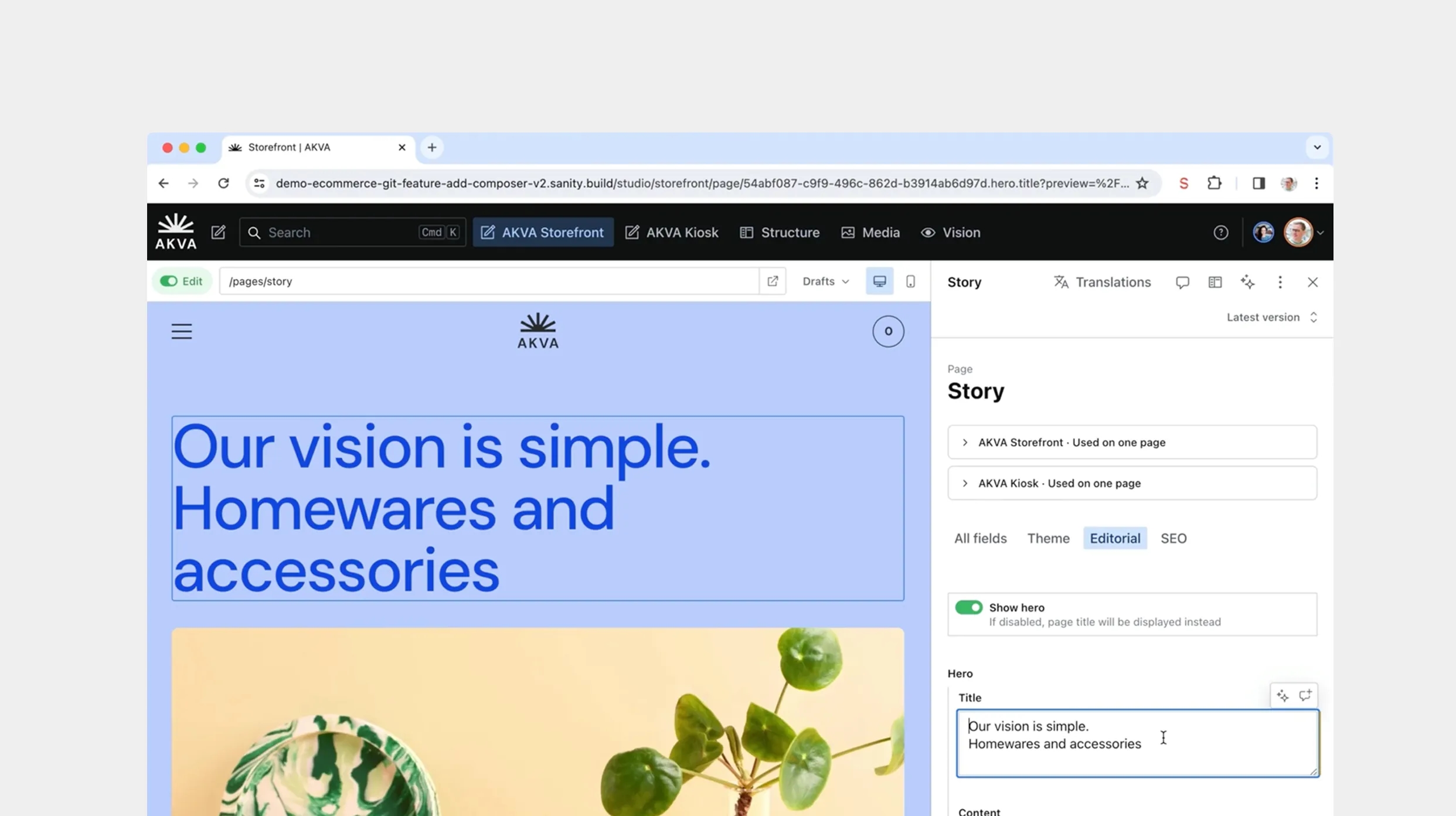This screenshot has width=1456, height=816.
Task: Switch preview to mobile viewport icon
Action: [x=910, y=281]
